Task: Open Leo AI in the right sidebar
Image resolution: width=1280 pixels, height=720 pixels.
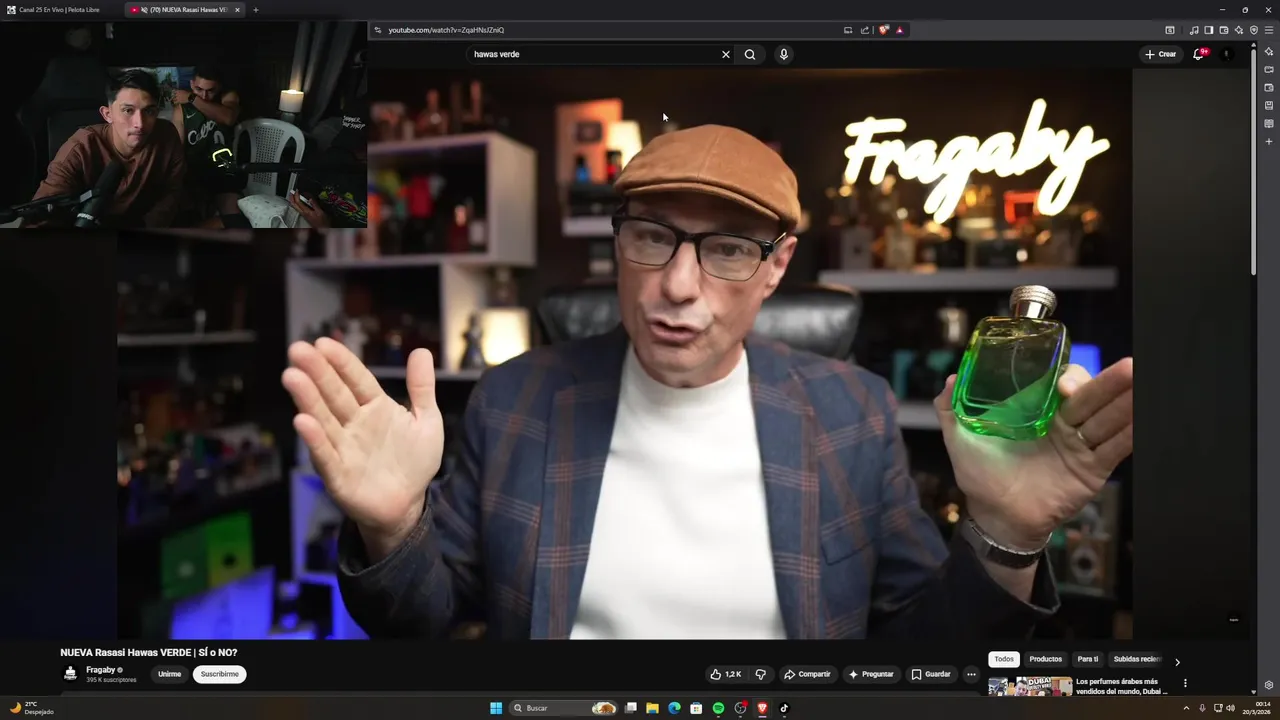Action: point(1269,51)
